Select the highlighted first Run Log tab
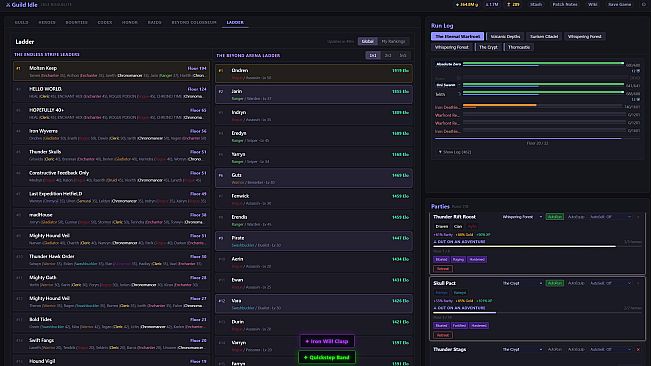651x366 pixels. click(x=458, y=37)
